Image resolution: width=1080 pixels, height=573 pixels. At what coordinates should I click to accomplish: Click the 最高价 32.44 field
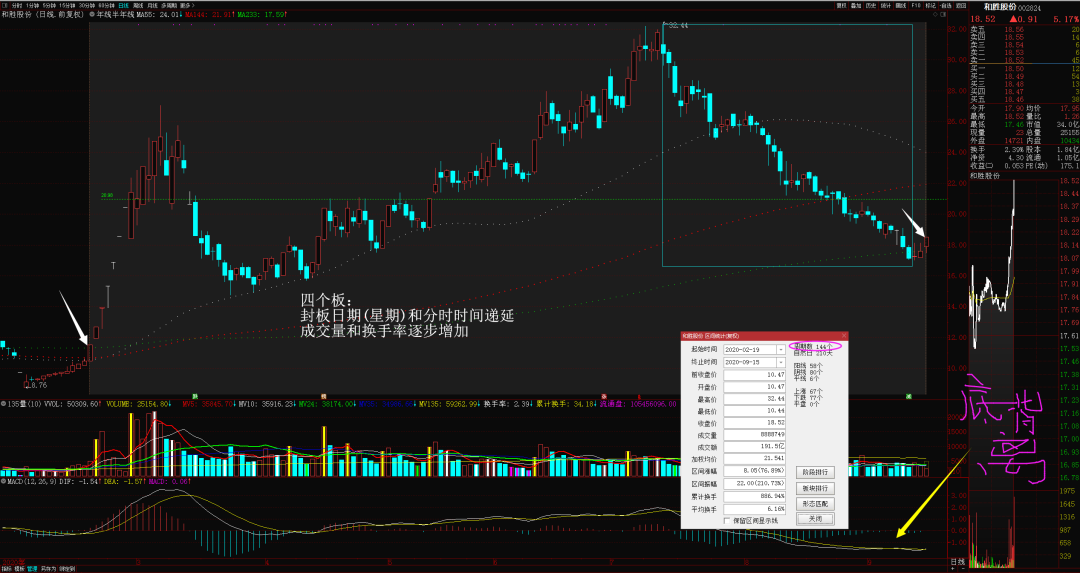pos(754,399)
